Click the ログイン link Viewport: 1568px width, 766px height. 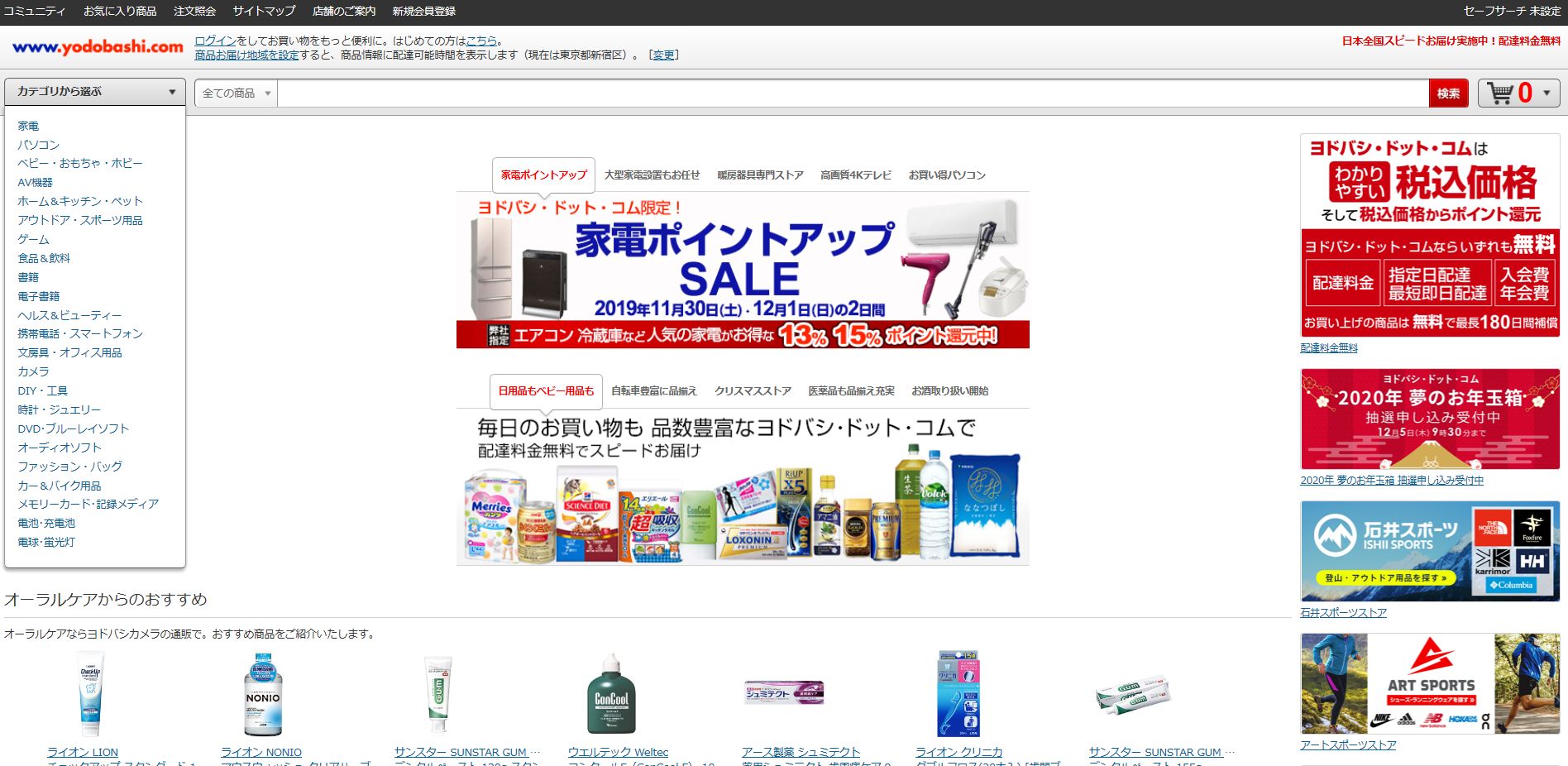[216, 41]
